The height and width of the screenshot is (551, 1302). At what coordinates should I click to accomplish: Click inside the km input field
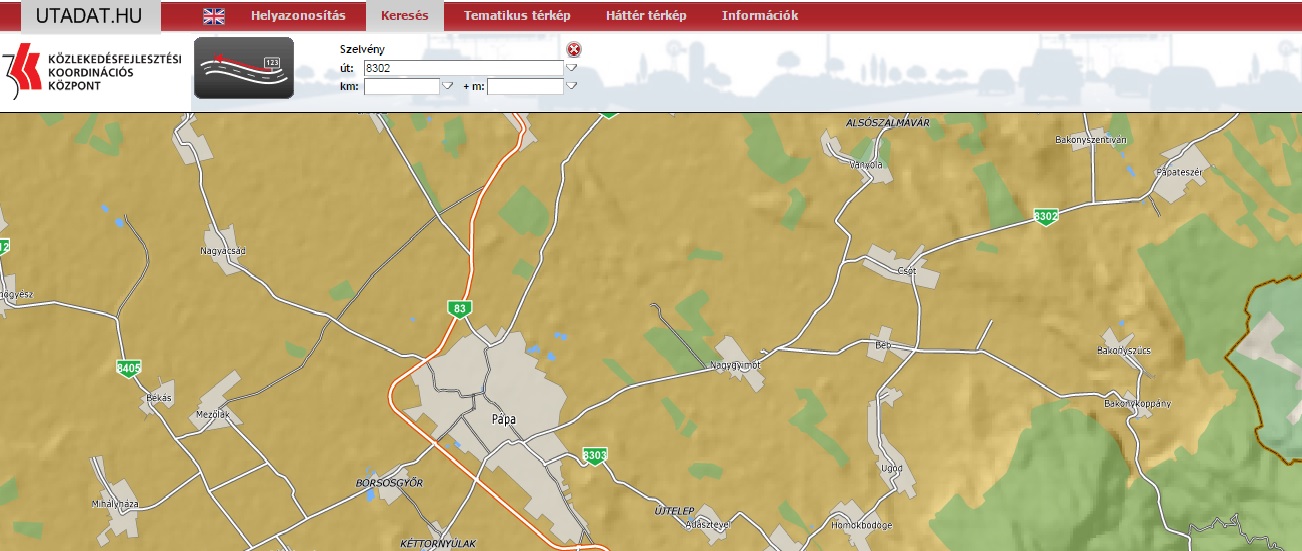(x=402, y=87)
